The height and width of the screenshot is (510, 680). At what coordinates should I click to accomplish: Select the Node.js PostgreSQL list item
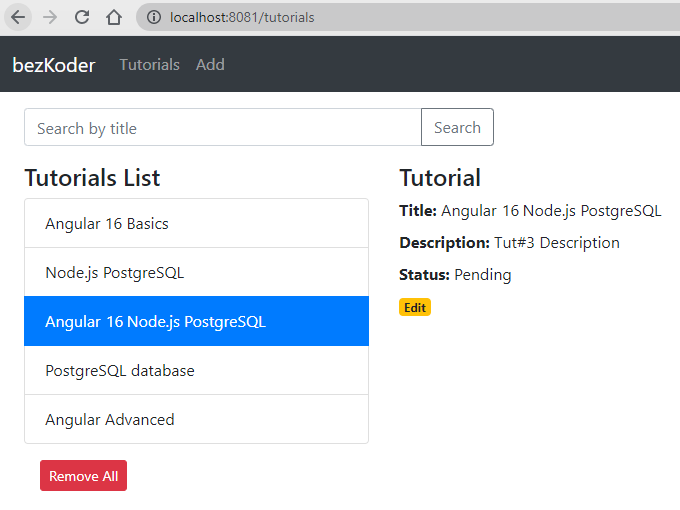tap(196, 272)
